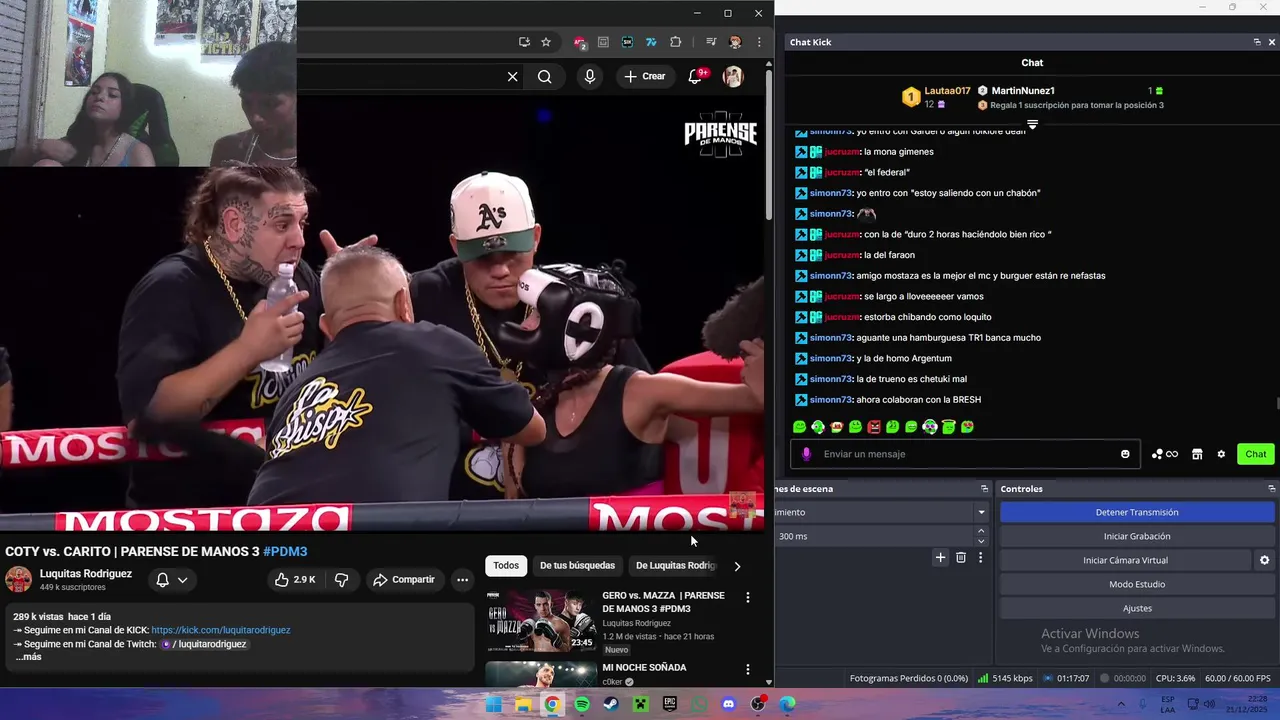
Task: Pop out the Controles dock
Action: [1272, 489]
